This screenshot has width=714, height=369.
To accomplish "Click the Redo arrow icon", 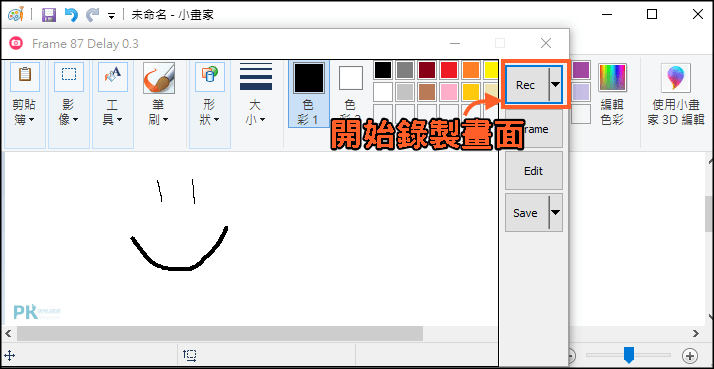I will [93, 15].
